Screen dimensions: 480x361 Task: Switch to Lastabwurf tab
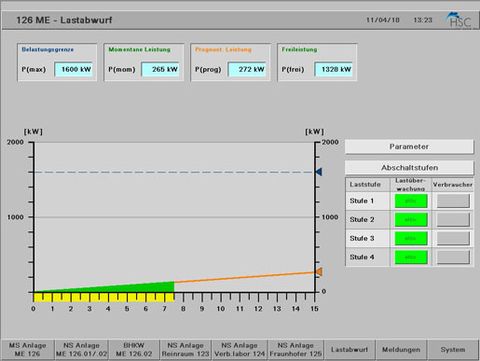click(x=349, y=349)
